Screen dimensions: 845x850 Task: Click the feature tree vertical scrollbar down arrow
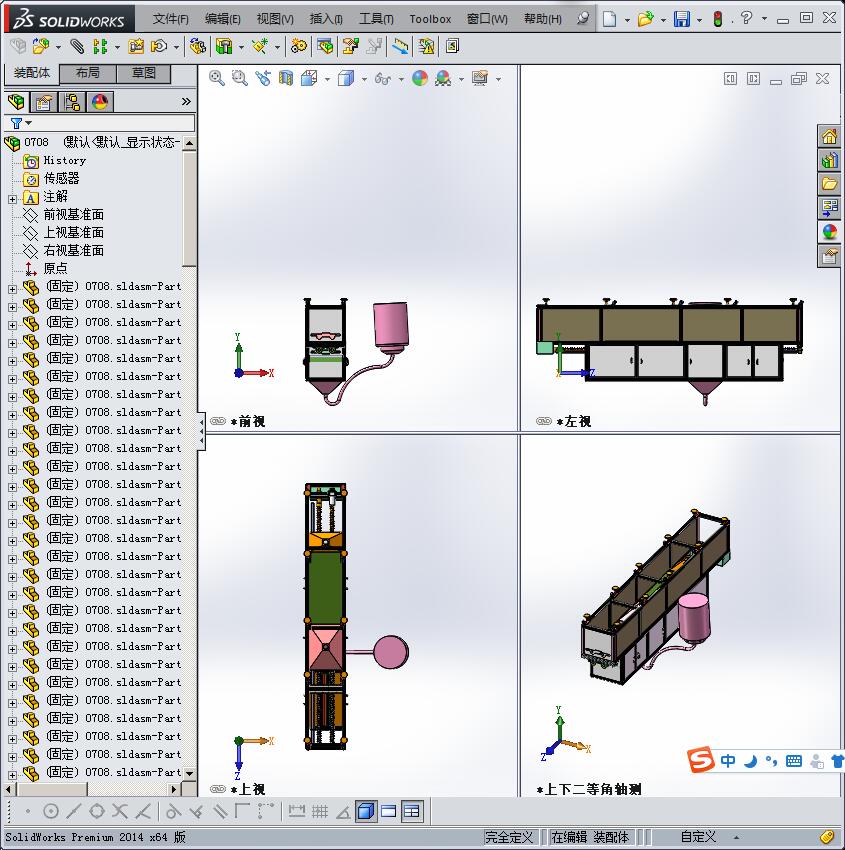pyautogui.click(x=189, y=774)
